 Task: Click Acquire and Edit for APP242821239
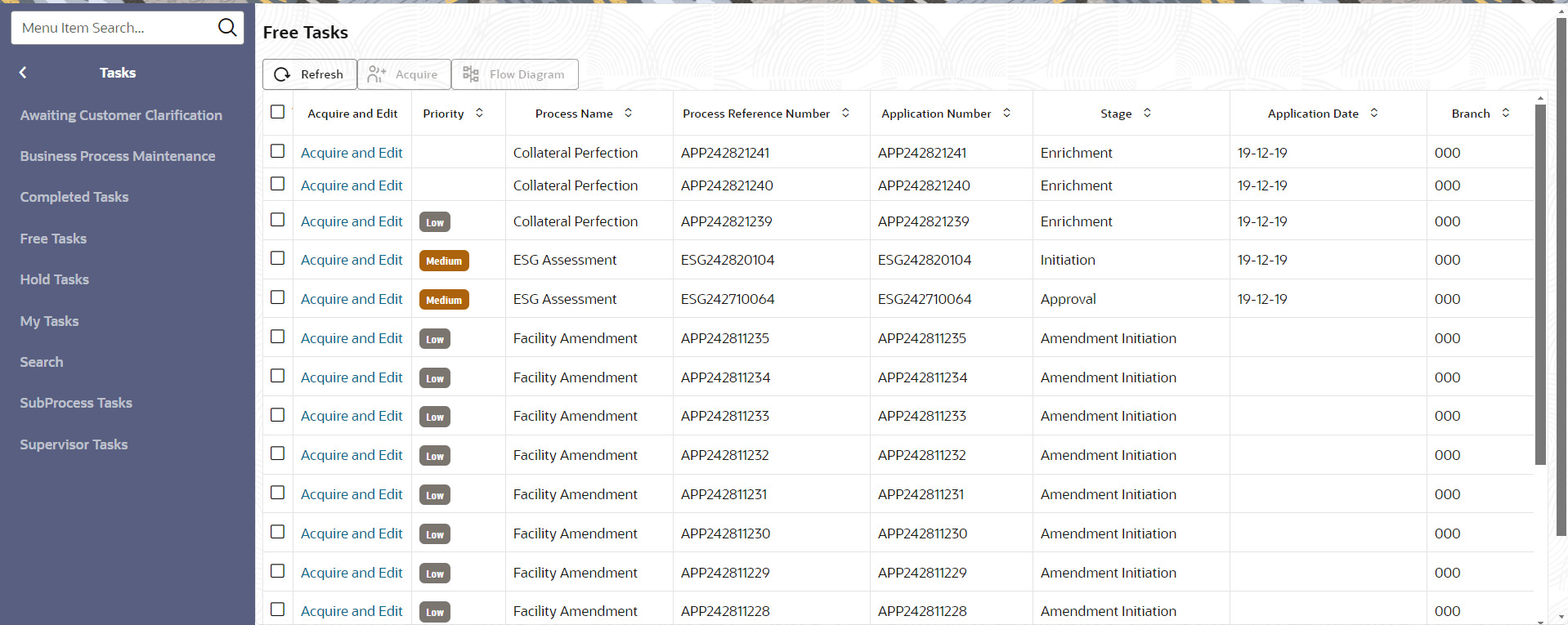click(x=352, y=221)
